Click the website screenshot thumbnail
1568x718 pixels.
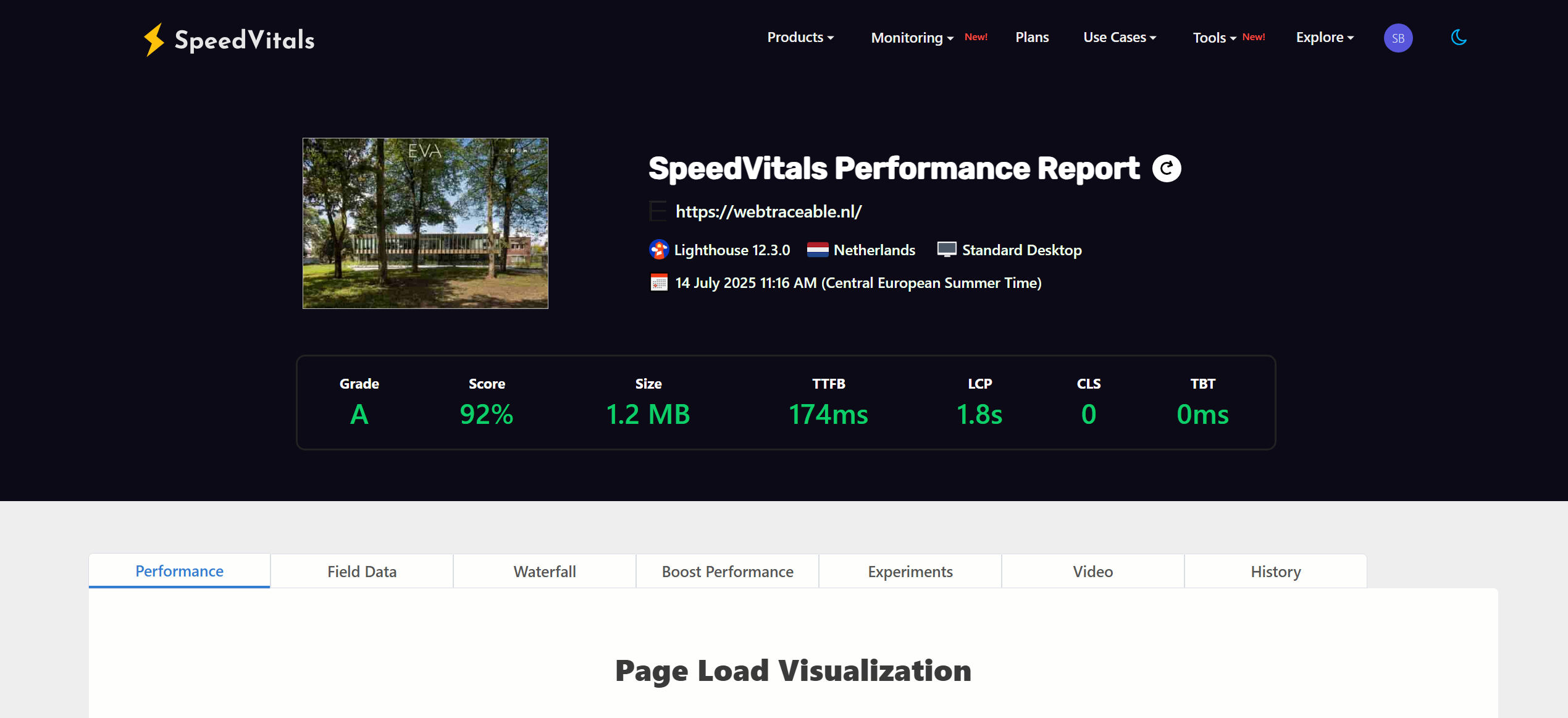pos(426,223)
